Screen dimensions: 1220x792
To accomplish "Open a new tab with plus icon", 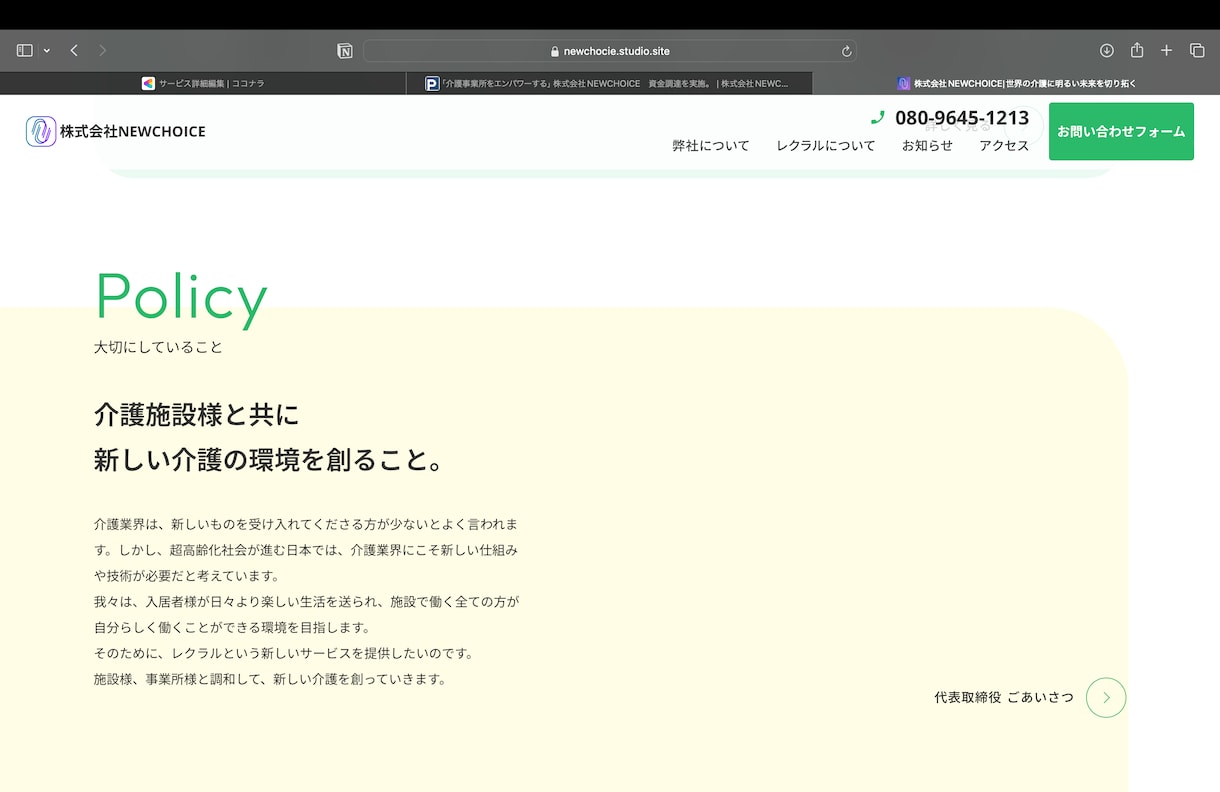I will (x=1166, y=50).
